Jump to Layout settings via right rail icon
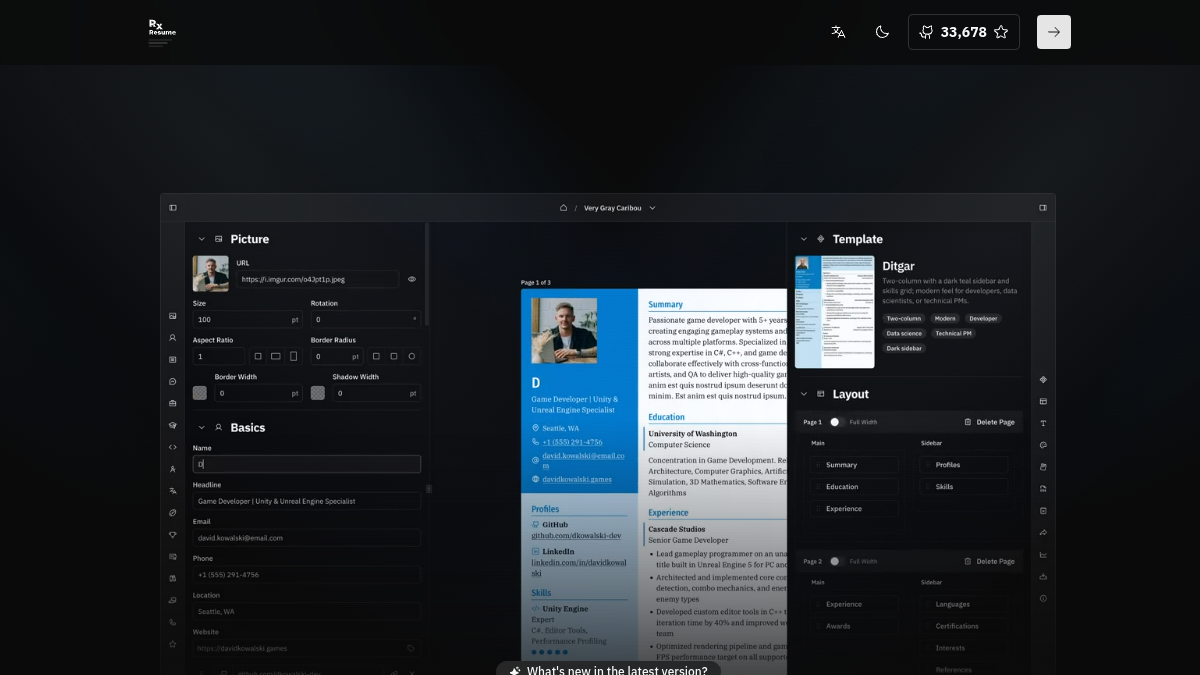Image resolution: width=1200 pixels, height=675 pixels. point(1043,401)
